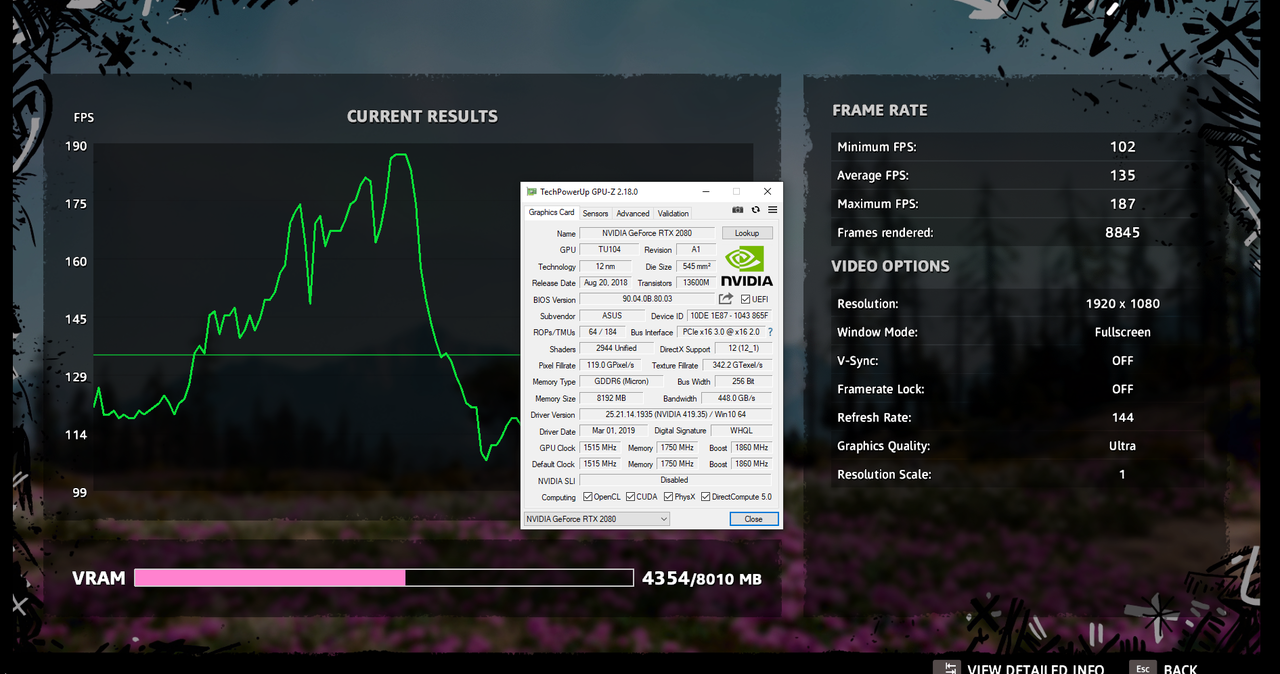Screen dimensions: 1280x674
Task: Click the Esc key icon beside BACK
Action: tap(1142, 669)
